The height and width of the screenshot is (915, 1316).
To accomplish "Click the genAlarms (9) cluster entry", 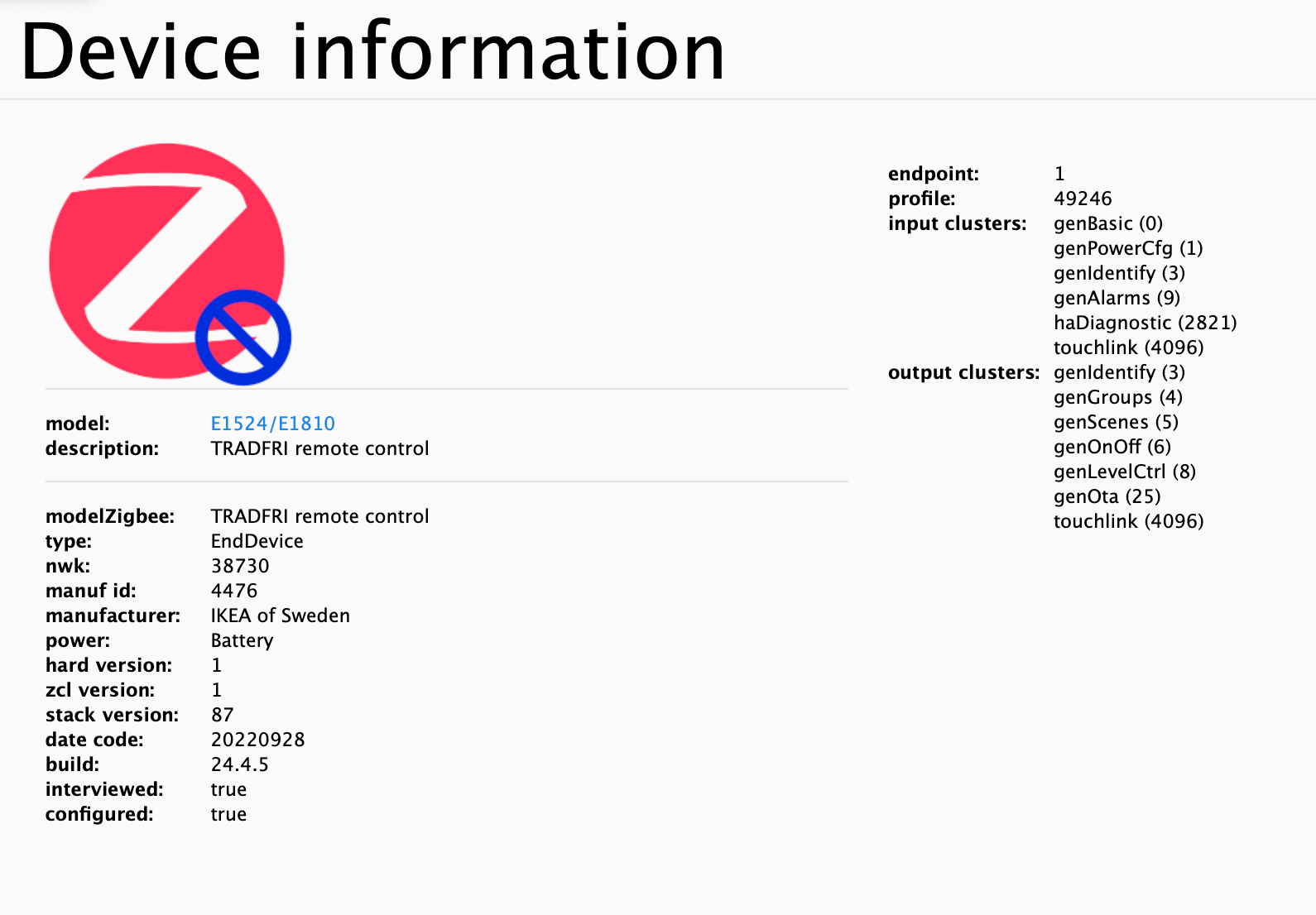I will click(1117, 298).
